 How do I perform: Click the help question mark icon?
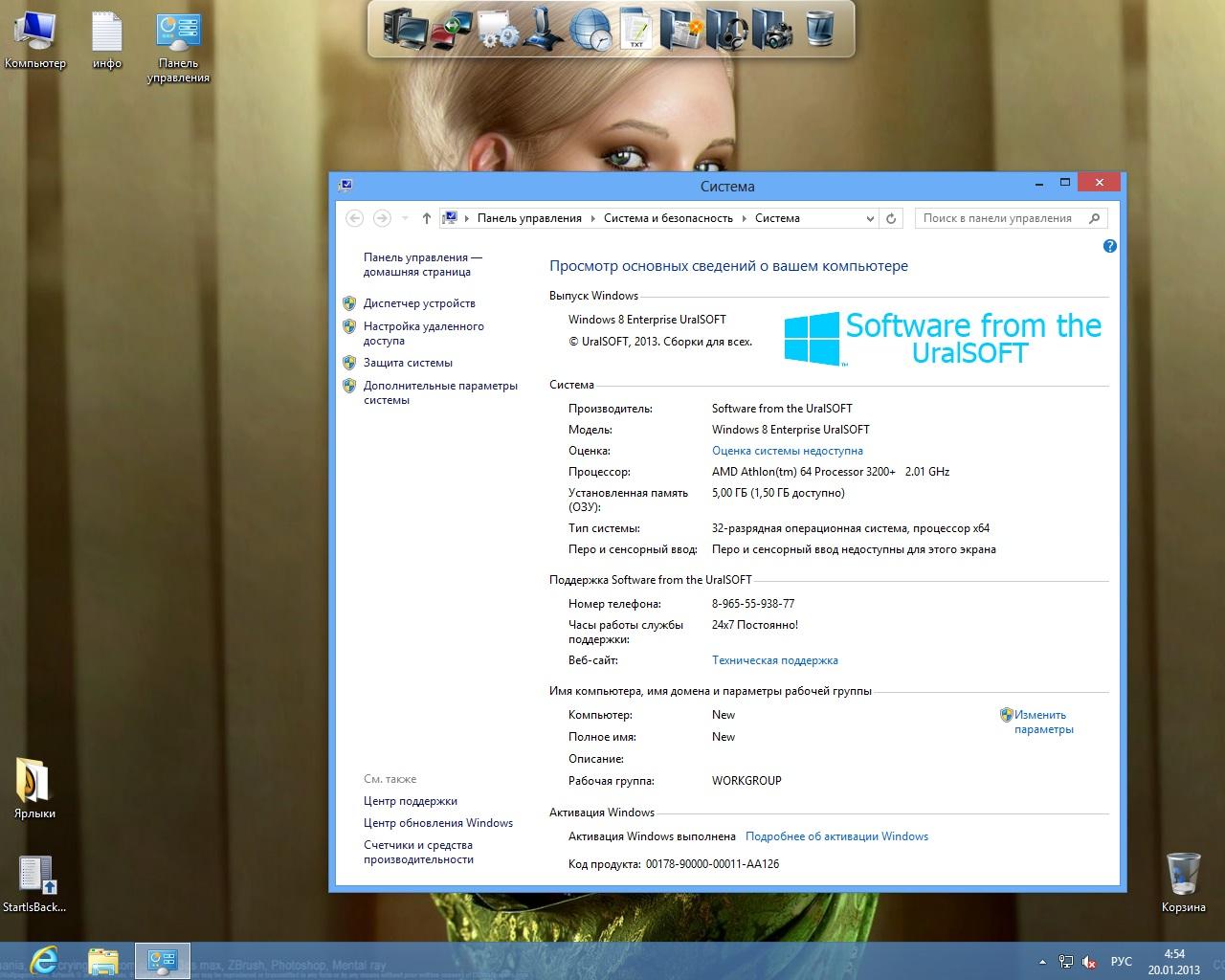[x=1109, y=246]
